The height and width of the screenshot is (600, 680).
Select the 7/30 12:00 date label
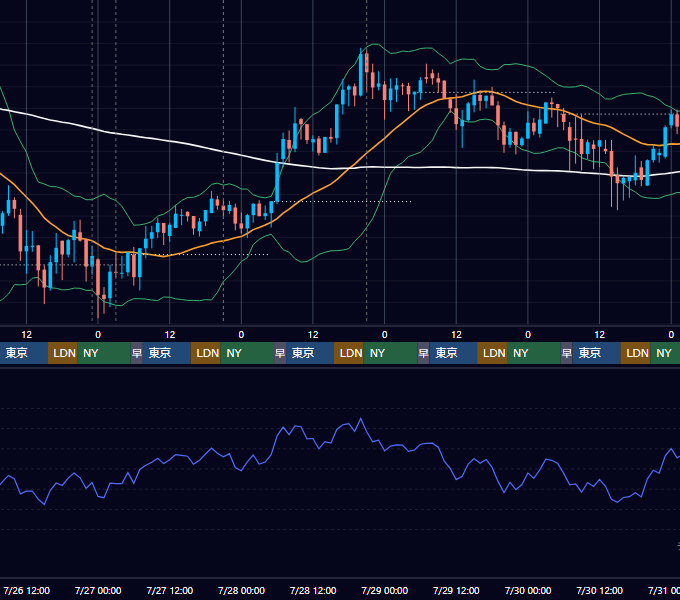(x=599, y=590)
